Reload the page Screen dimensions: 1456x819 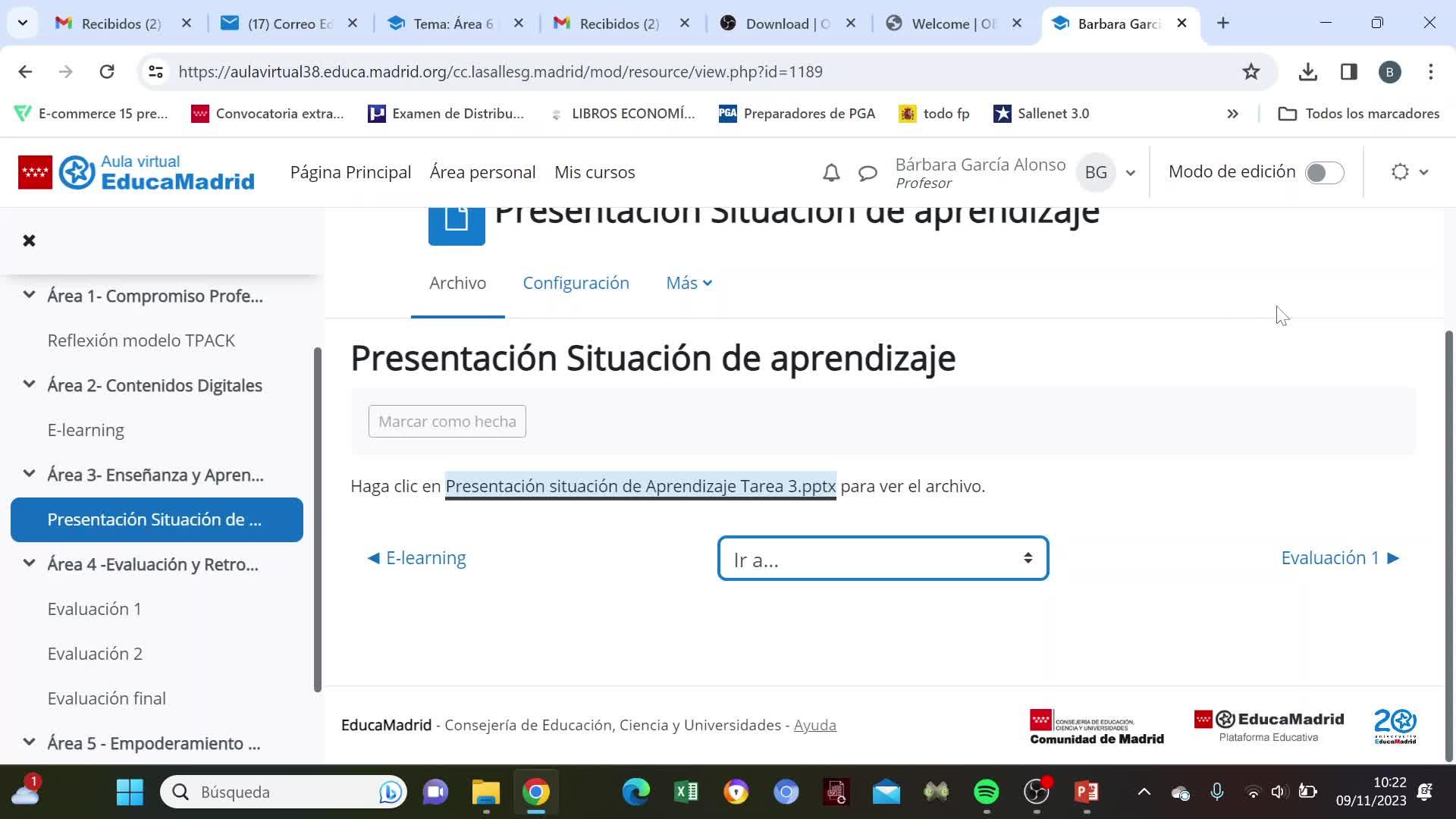(x=107, y=72)
